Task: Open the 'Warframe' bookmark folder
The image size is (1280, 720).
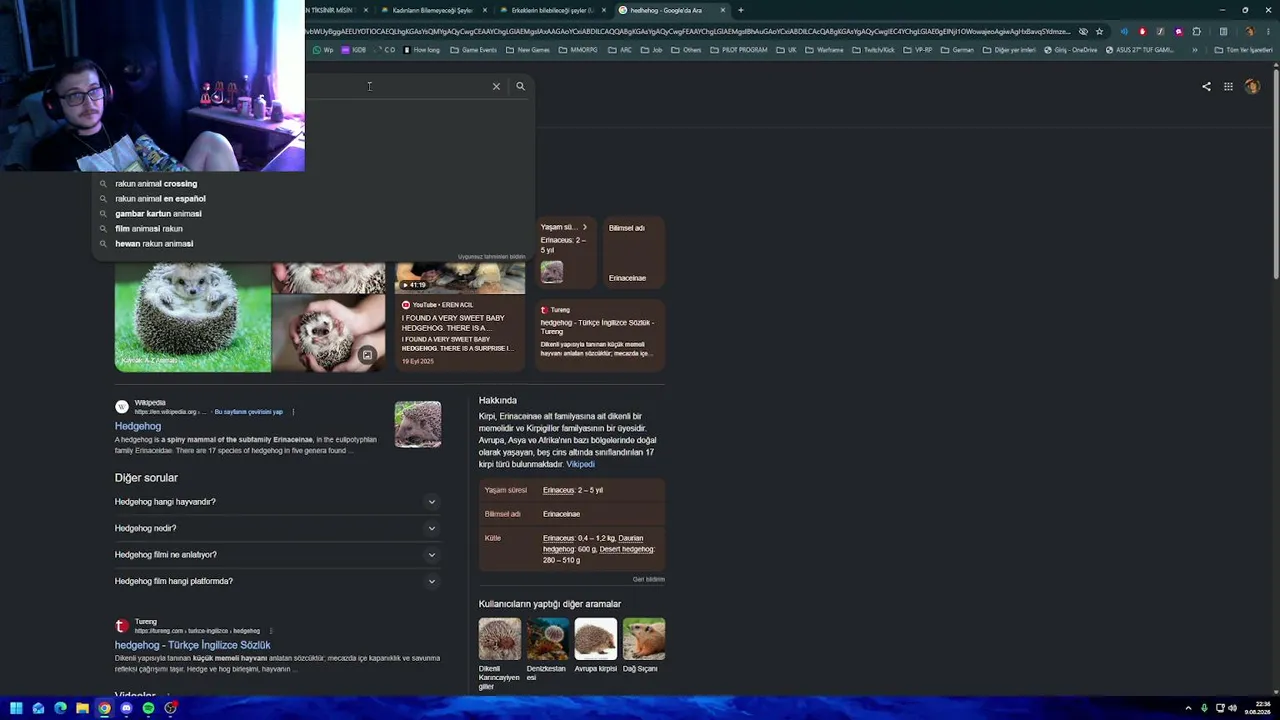Action: coord(824,50)
